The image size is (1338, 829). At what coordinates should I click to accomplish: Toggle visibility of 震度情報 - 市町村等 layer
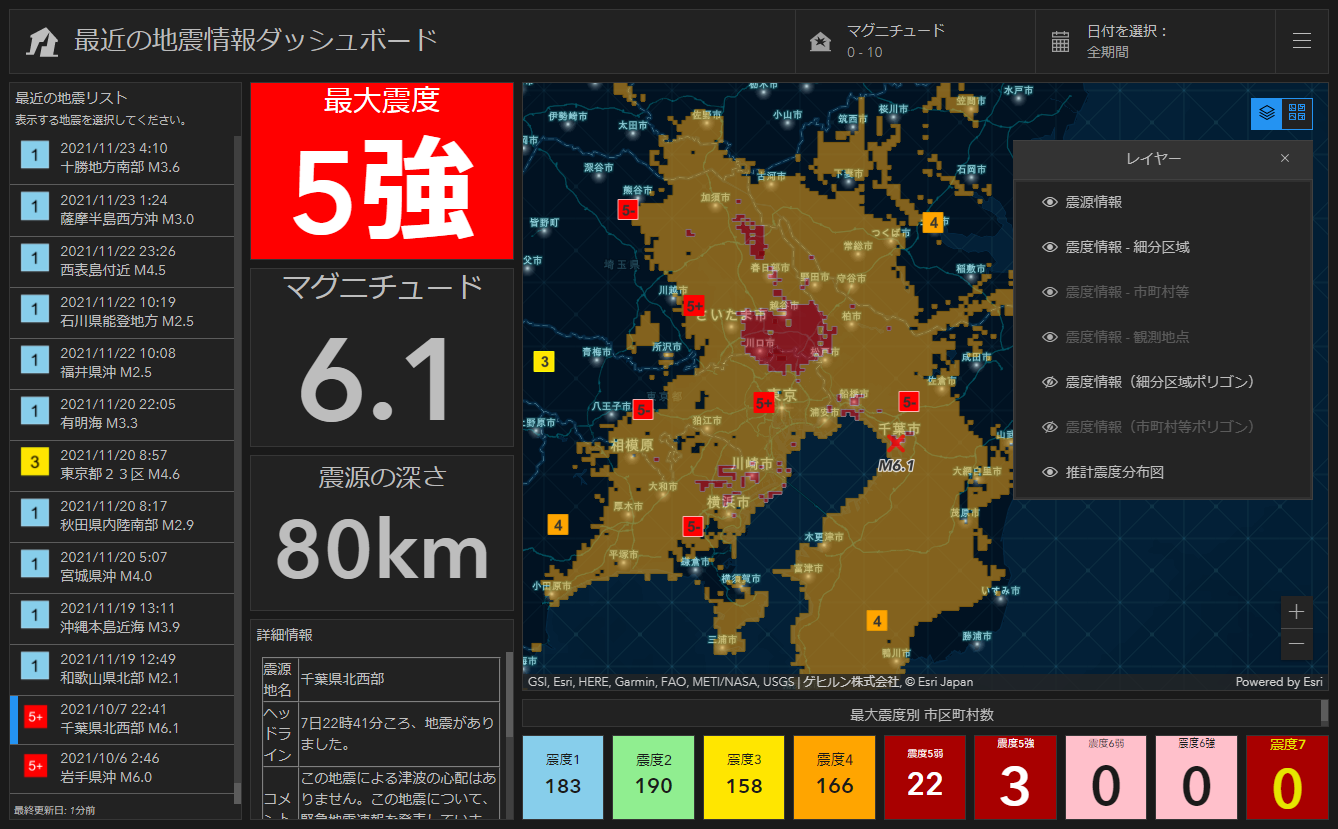pos(1050,292)
